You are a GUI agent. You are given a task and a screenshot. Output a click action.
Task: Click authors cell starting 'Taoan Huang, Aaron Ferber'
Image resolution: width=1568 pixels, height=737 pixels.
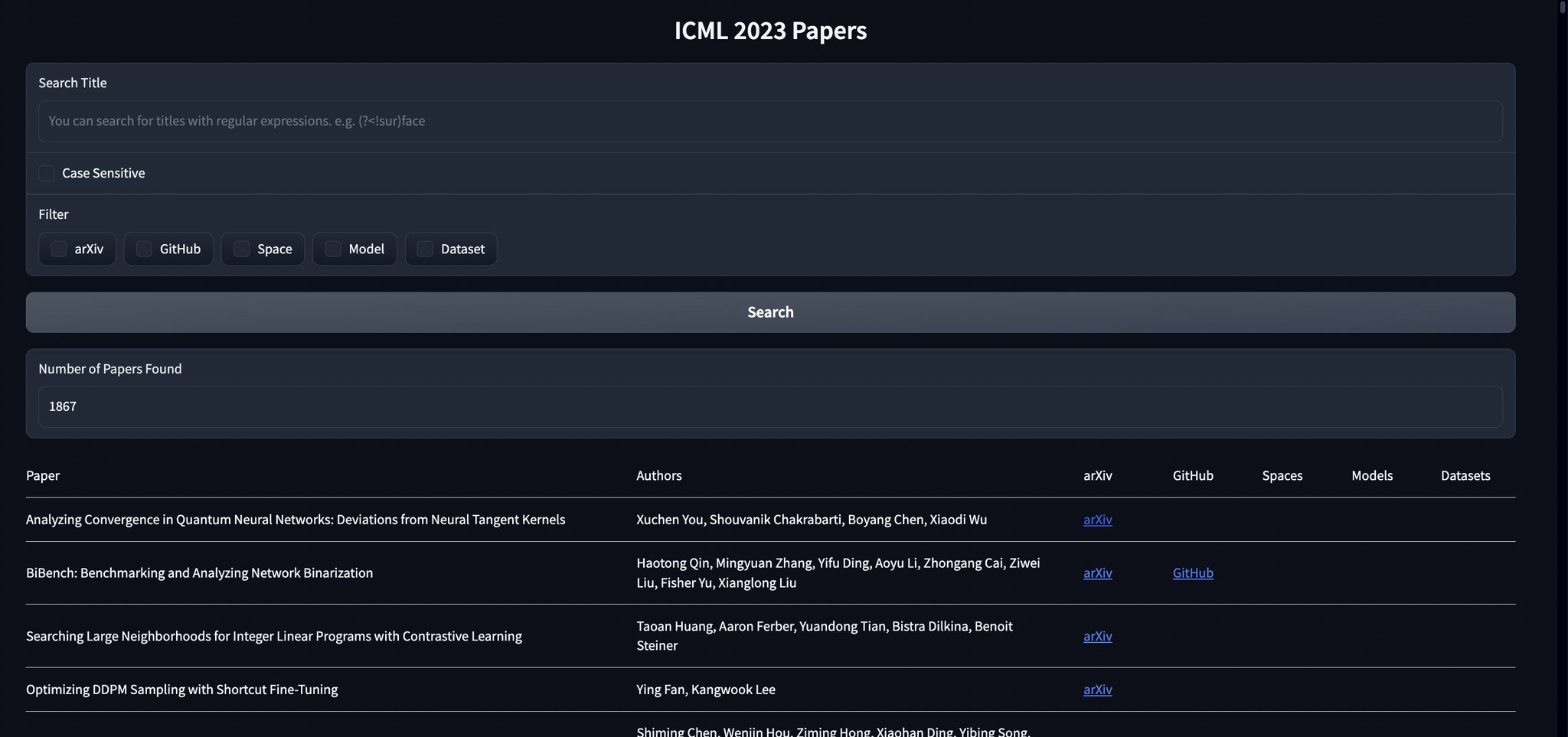click(x=825, y=636)
